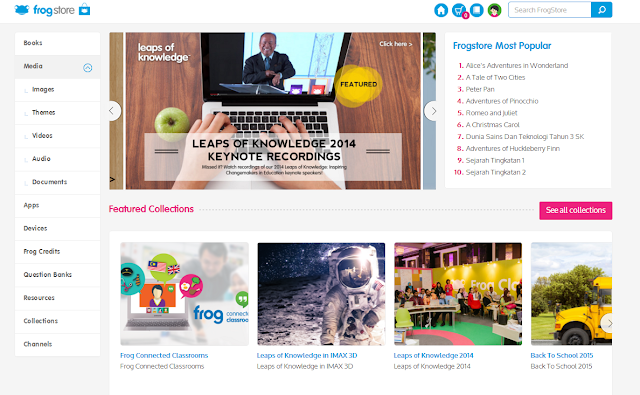Viewport: 640px width, 395px height.
Task: Open the library book icon in header
Action: click(477, 10)
